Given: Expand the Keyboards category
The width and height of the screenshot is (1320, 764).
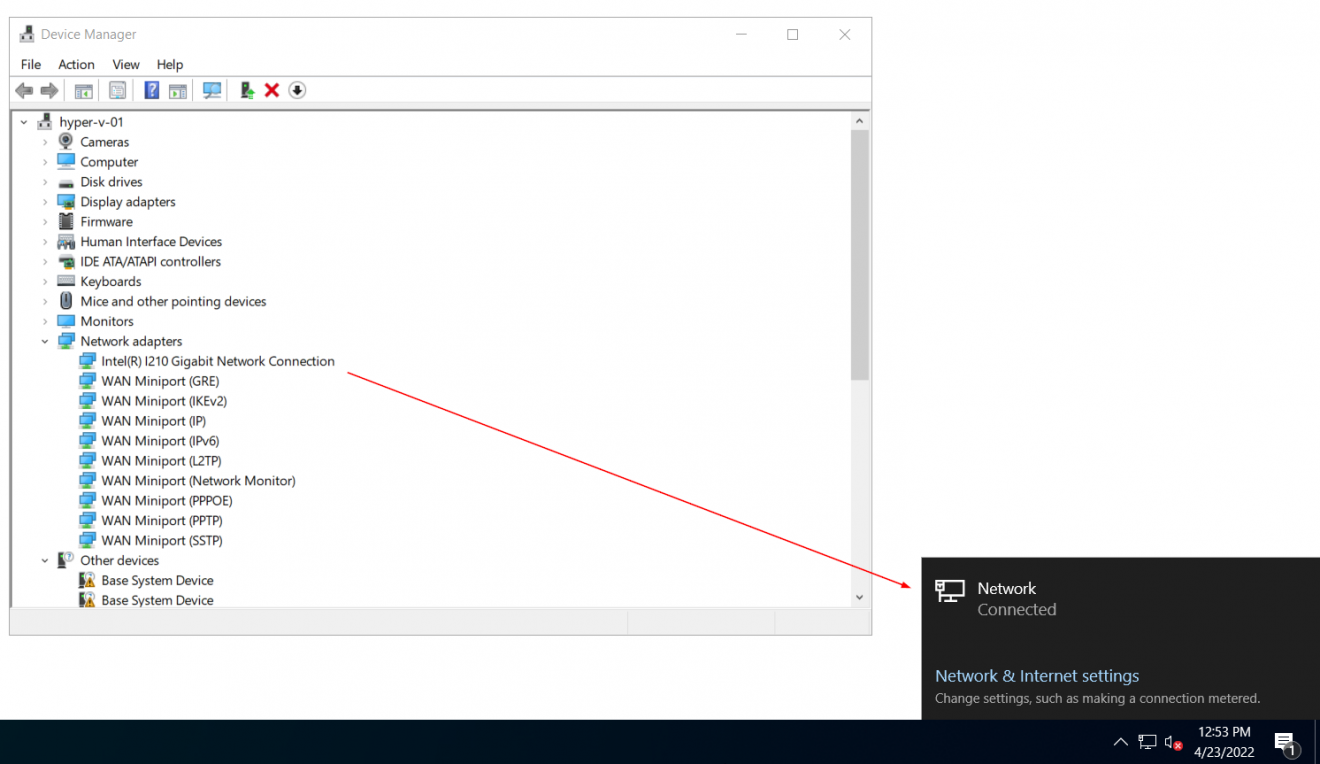Looking at the screenshot, I should click(44, 281).
